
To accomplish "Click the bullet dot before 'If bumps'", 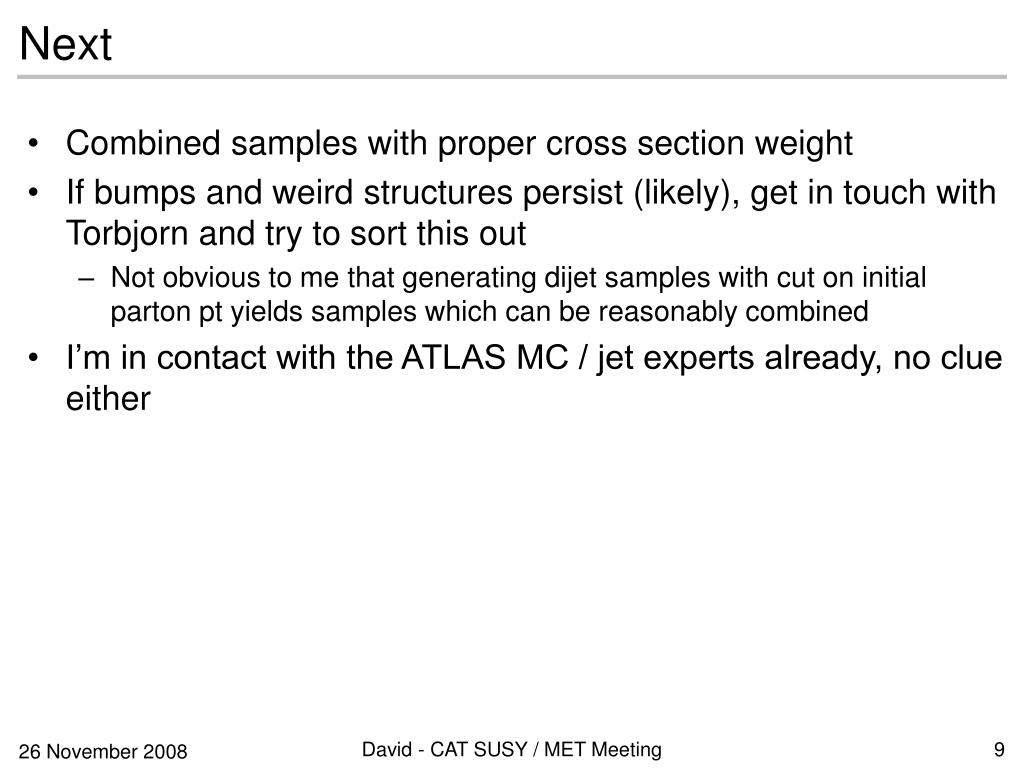I will coord(34,193).
